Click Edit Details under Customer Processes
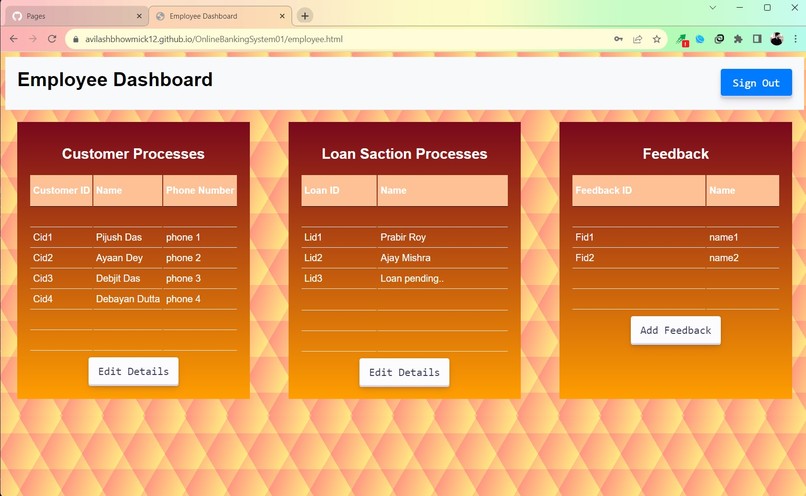806x496 pixels. (x=133, y=371)
